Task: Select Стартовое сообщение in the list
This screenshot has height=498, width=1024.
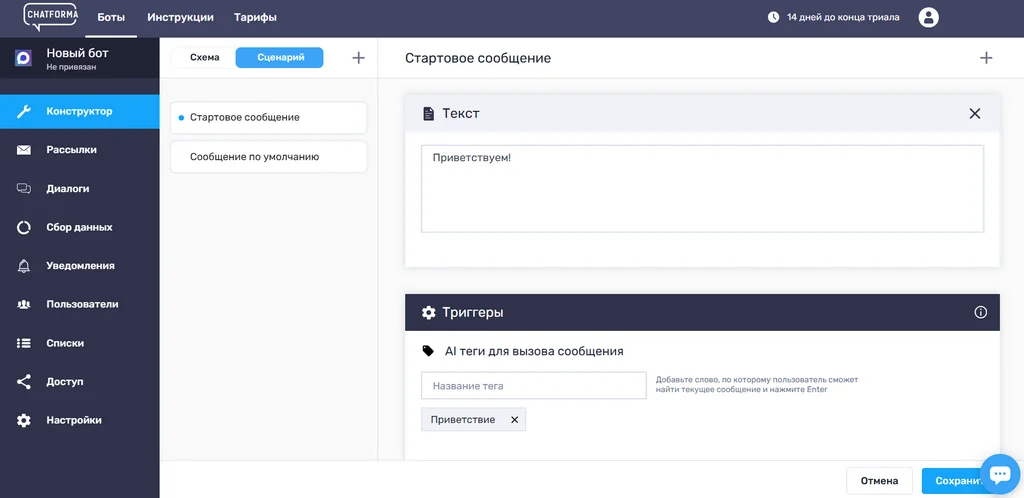Action: click(268, 117)
